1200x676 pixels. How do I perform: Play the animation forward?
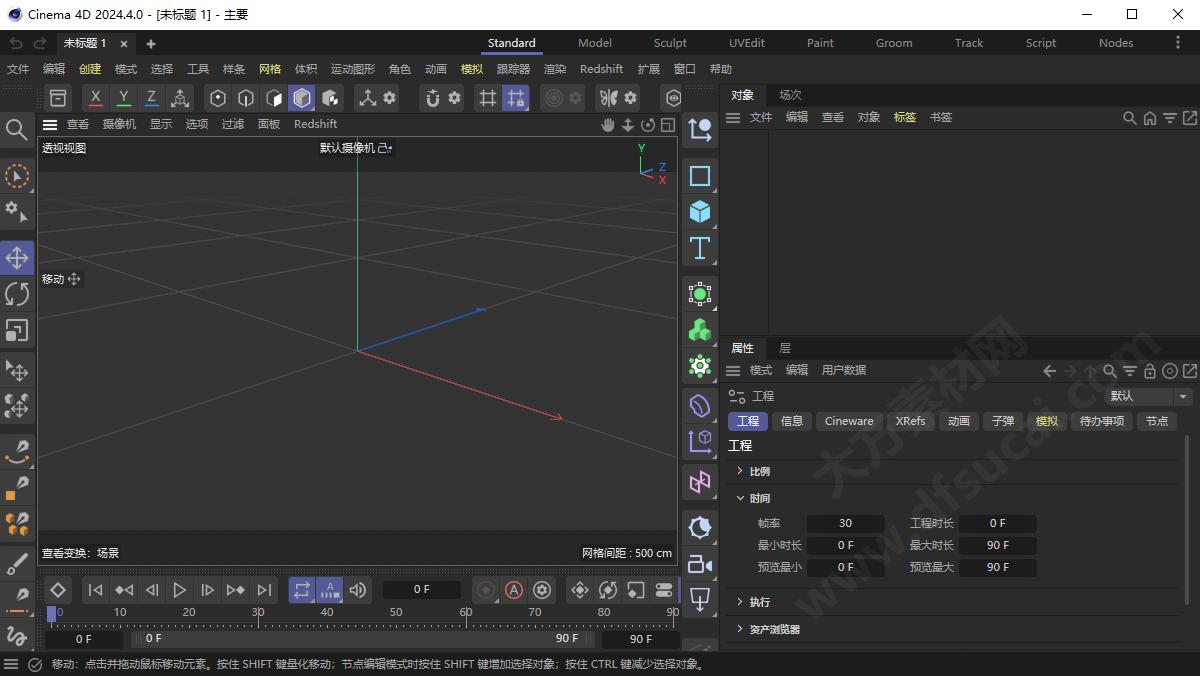pos(179,590)
